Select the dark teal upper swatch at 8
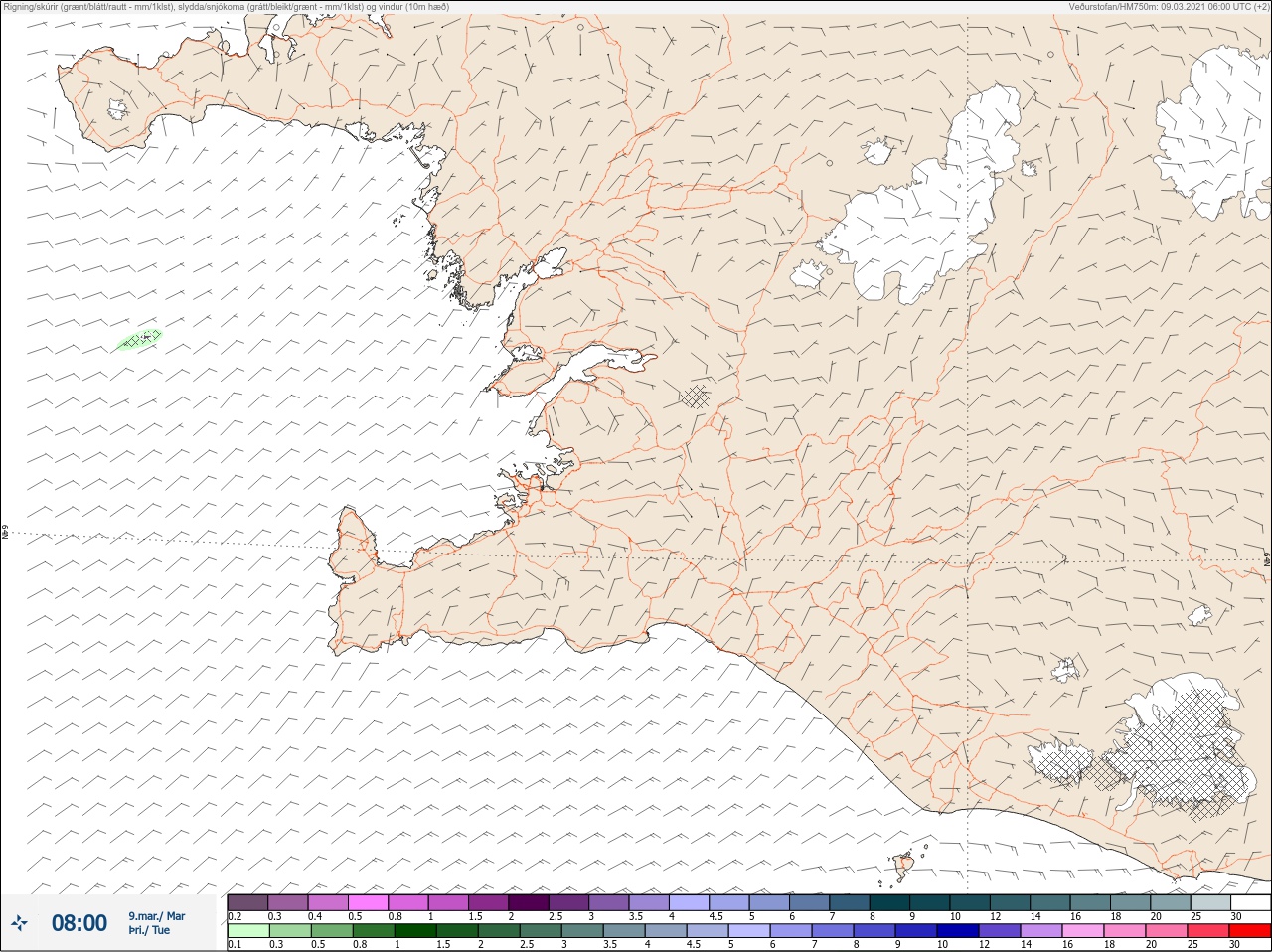 tap(889, 902)
